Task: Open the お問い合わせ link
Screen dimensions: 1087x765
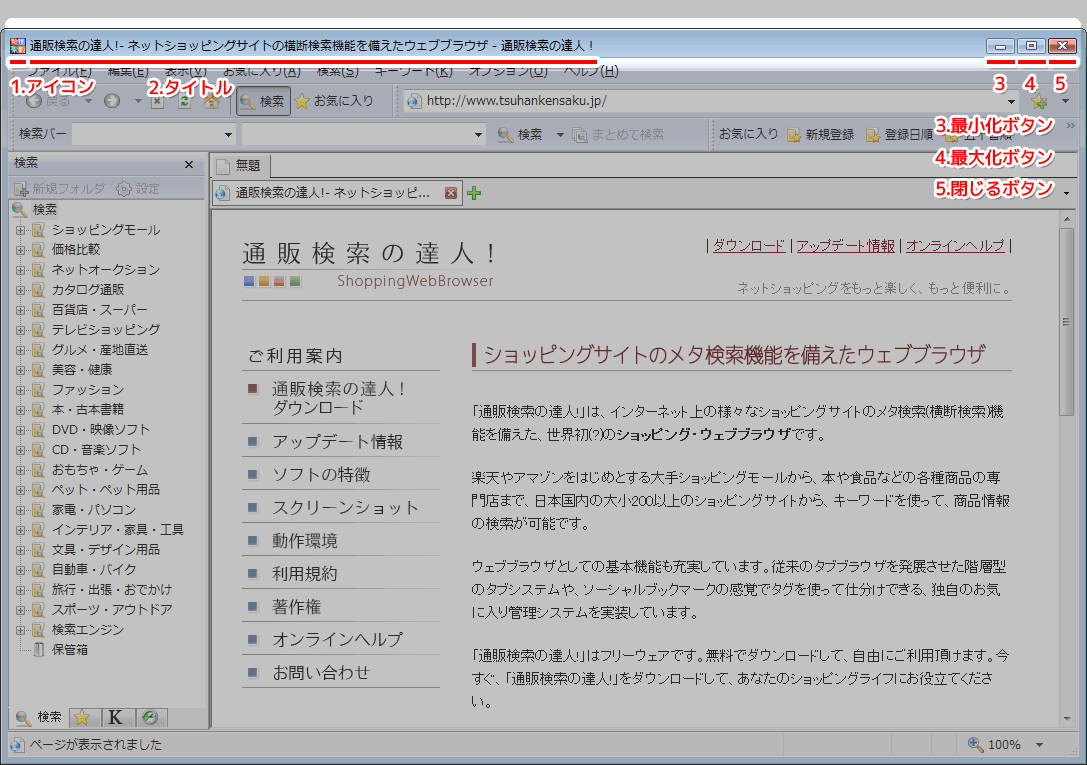Action: click(321, 672)
